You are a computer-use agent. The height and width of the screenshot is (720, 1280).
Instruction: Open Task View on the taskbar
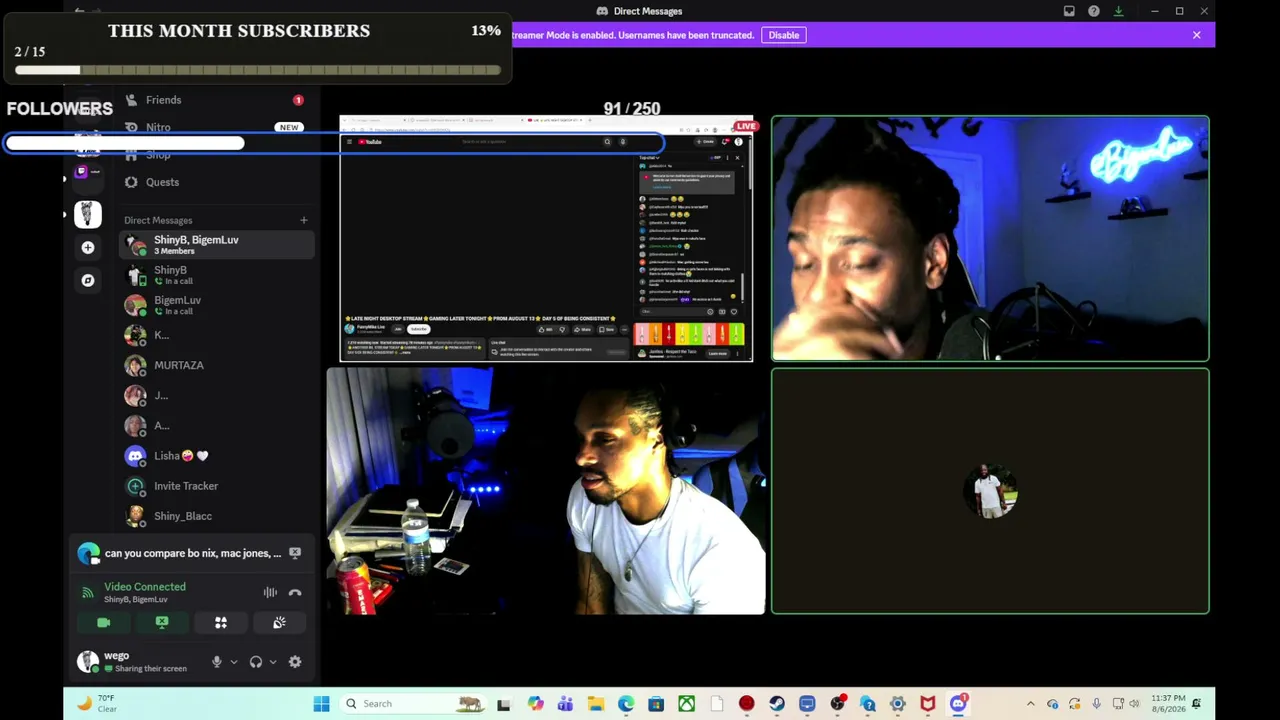click(504, 704)
